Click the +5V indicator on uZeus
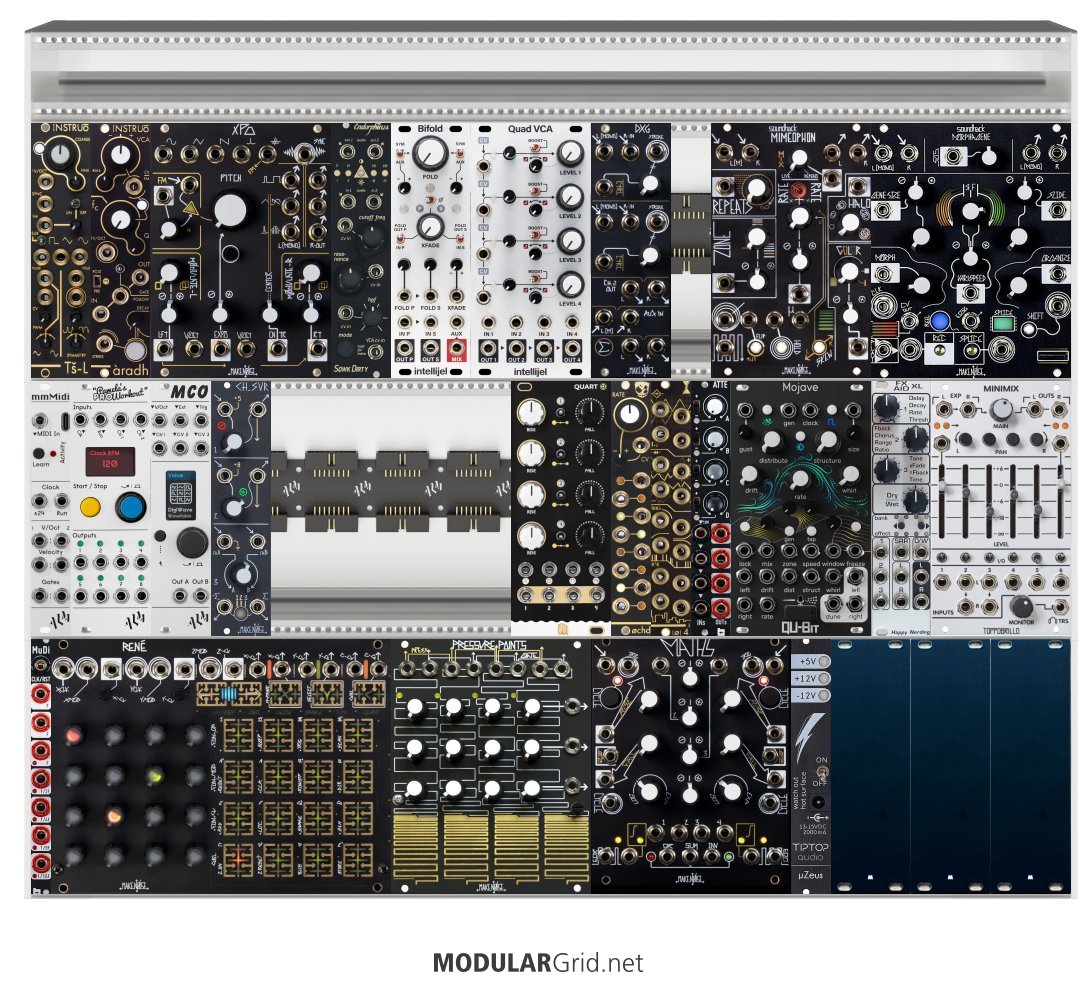 (812, 662)
